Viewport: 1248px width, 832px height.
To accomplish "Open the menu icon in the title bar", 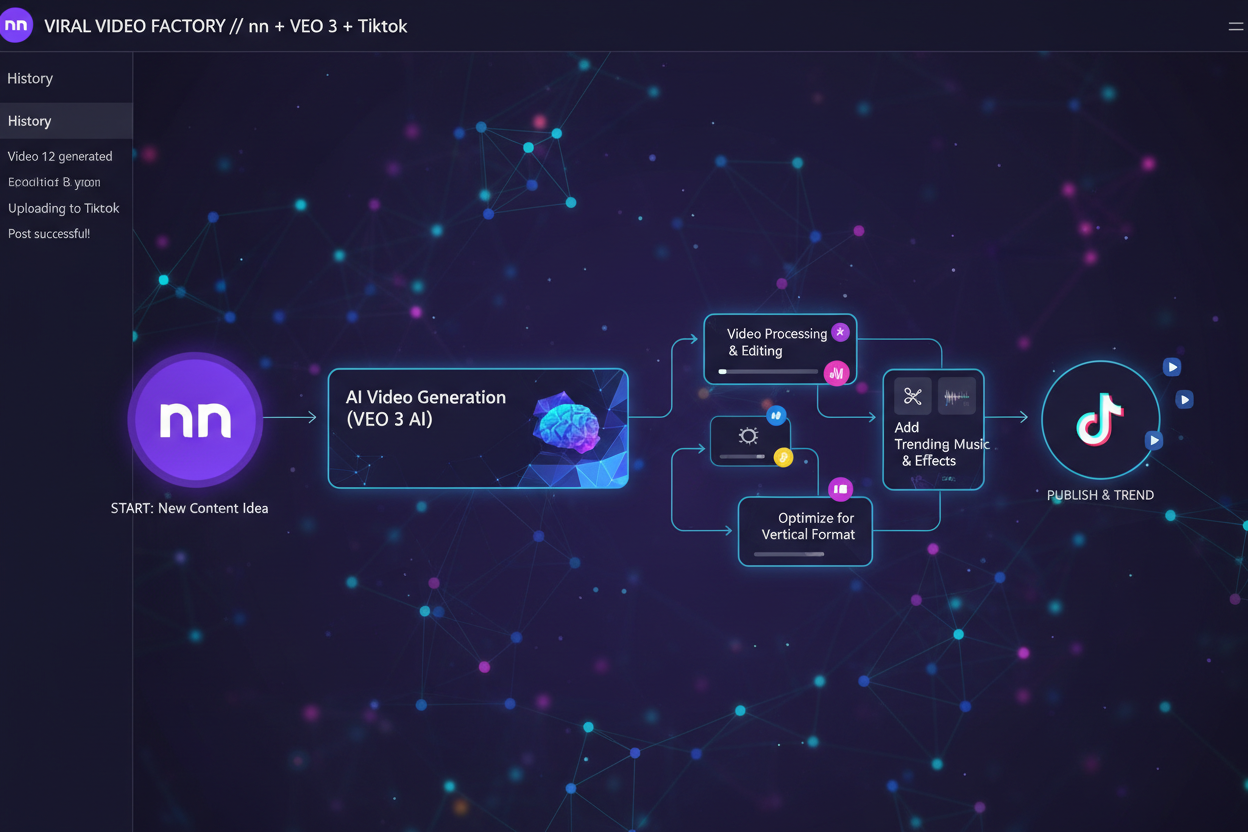I will coord(1237,27).
